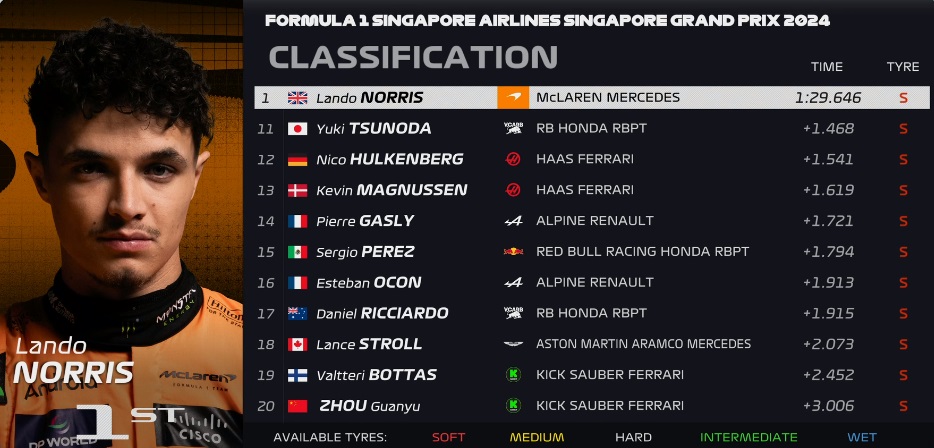The image size is (934, 448).
Task: Click the Danish flag beside Kevin Magnussen
Action: (297, 190)
